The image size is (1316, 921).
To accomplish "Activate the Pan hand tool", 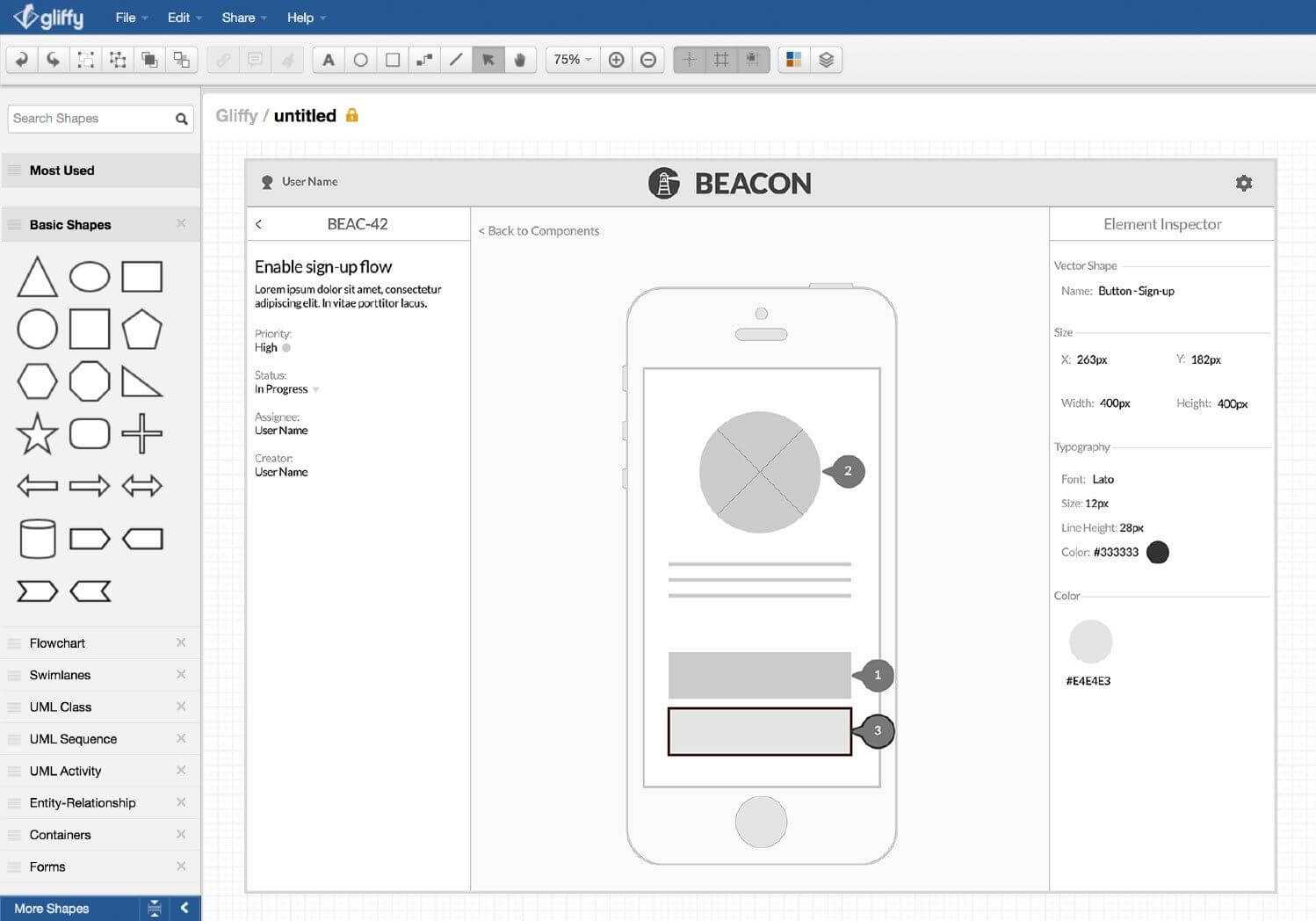I will click(520, 59).
